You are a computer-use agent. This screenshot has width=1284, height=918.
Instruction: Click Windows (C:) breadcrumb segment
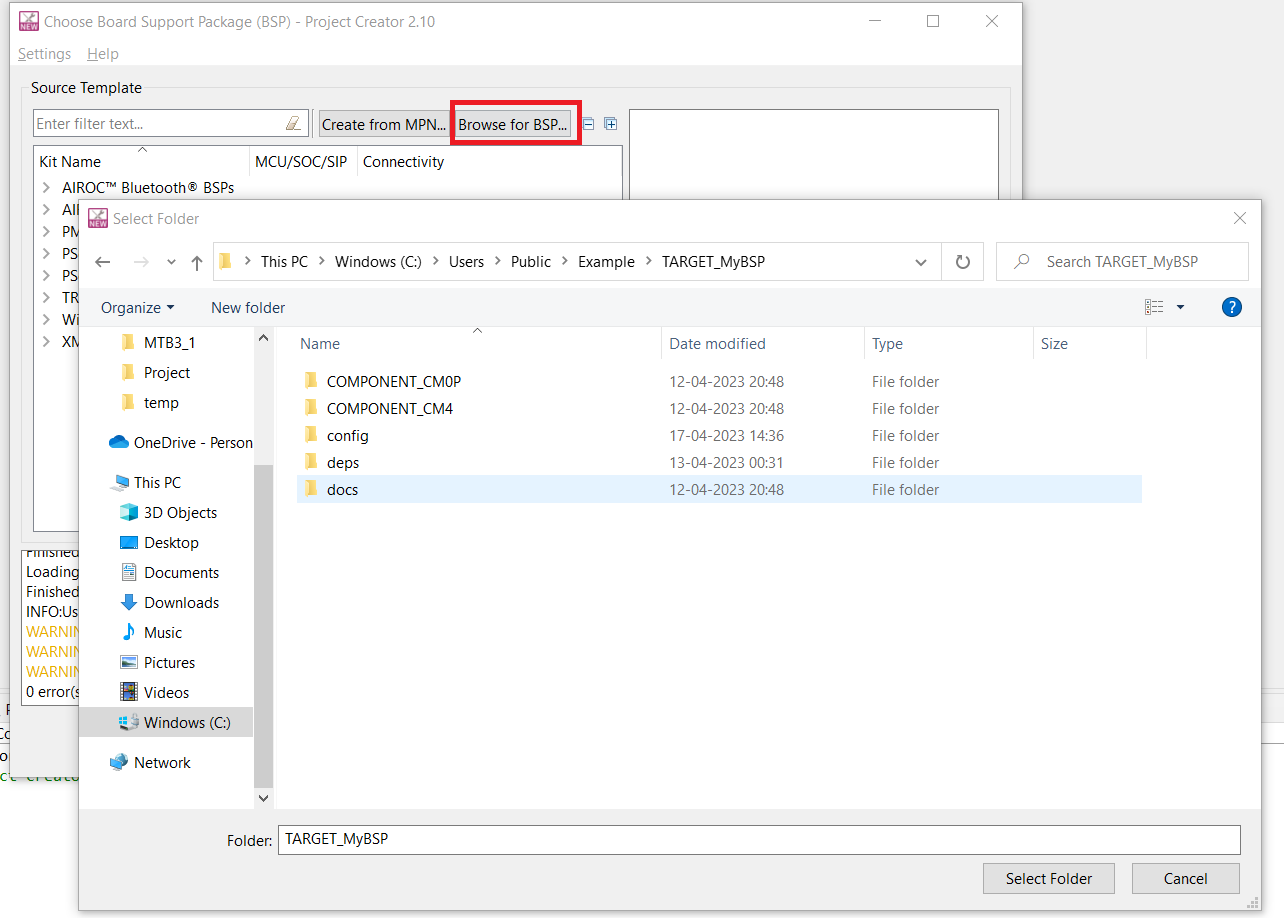(x=378, y=262)
